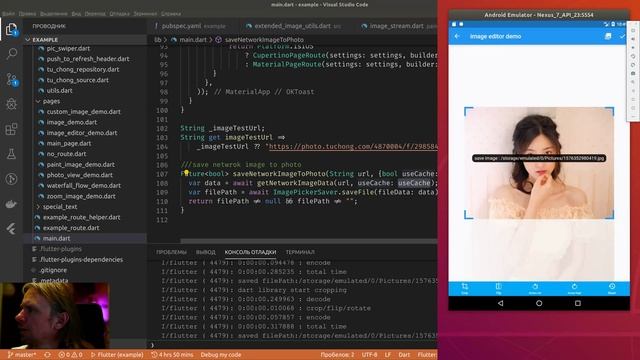Tap the Android home circle button
This screenshot has width=640, height=360.
(x=539, y=303)
